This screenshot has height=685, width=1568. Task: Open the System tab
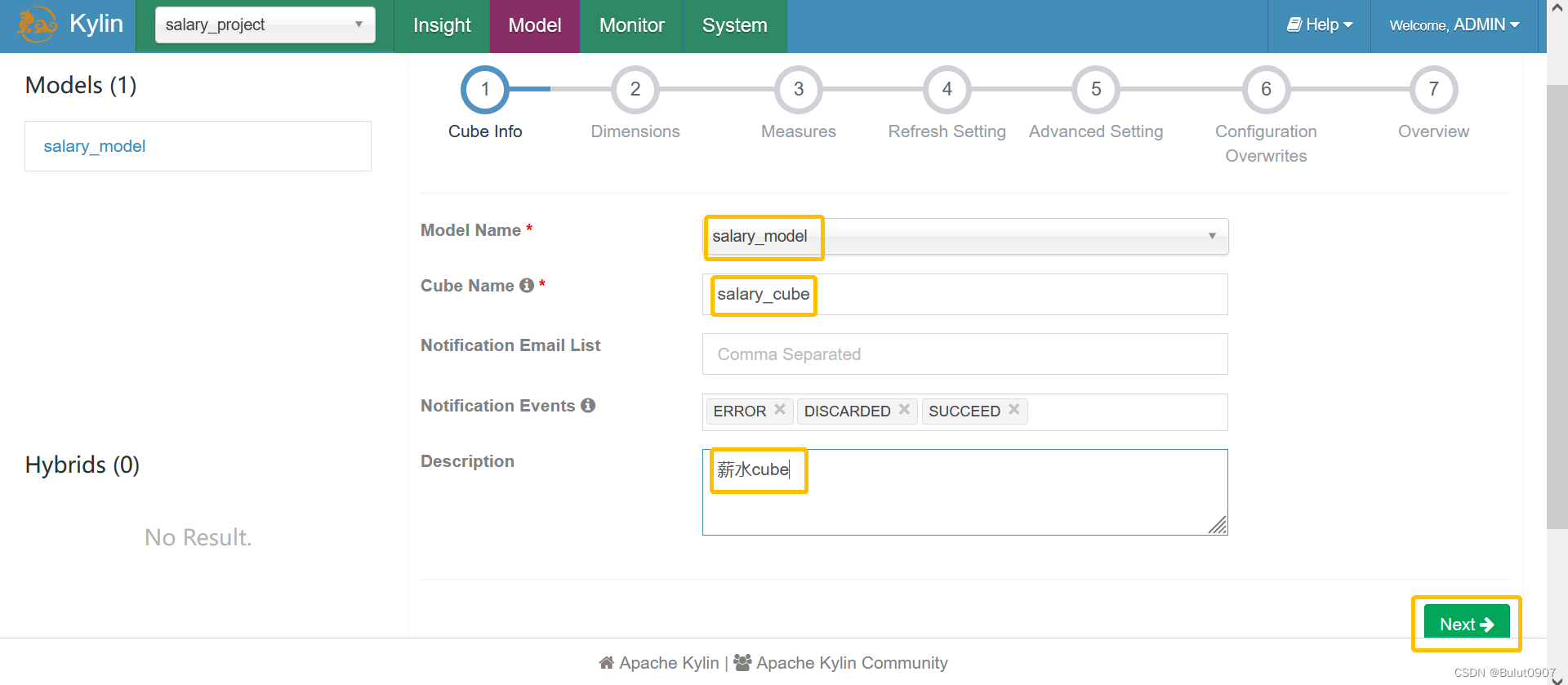735,26
